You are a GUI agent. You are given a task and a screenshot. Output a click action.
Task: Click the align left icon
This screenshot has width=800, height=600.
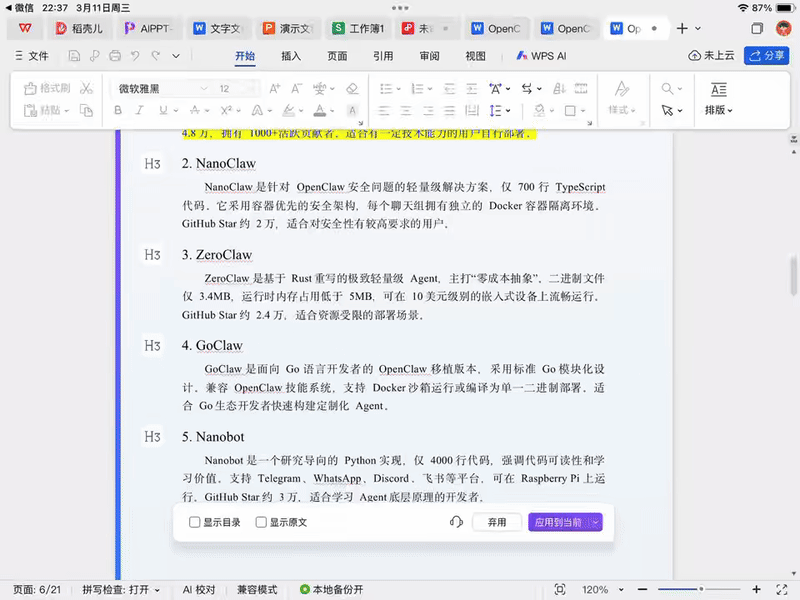point(384,110)
